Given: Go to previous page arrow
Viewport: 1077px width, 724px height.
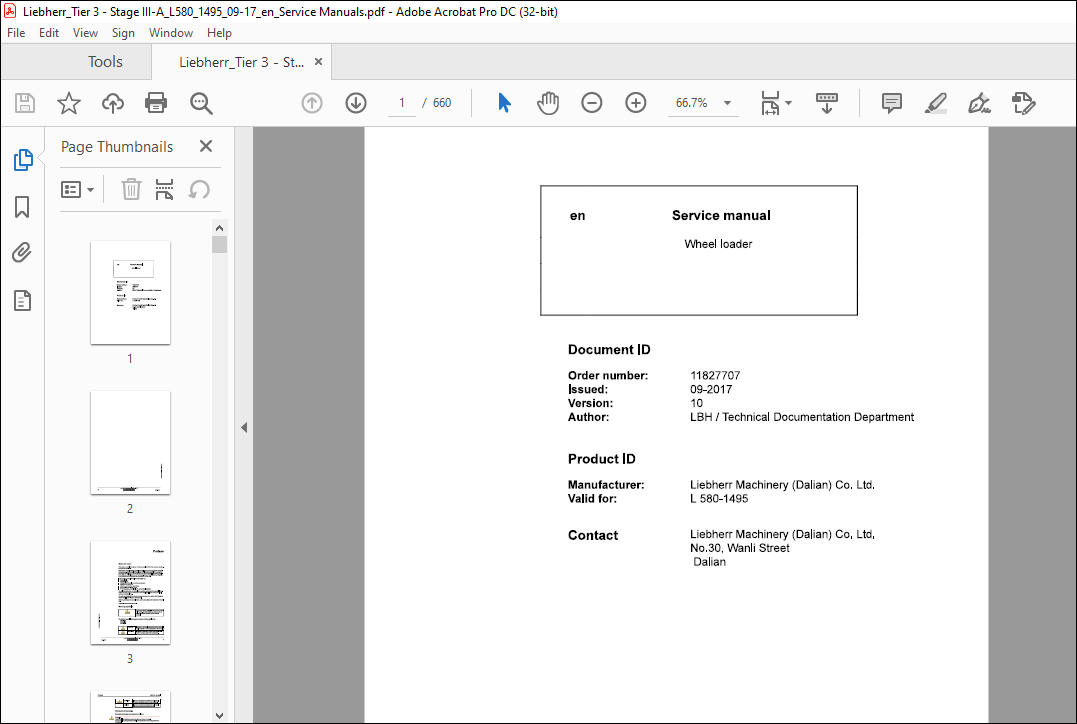Looking at the screenshot, I should point(312,103).
